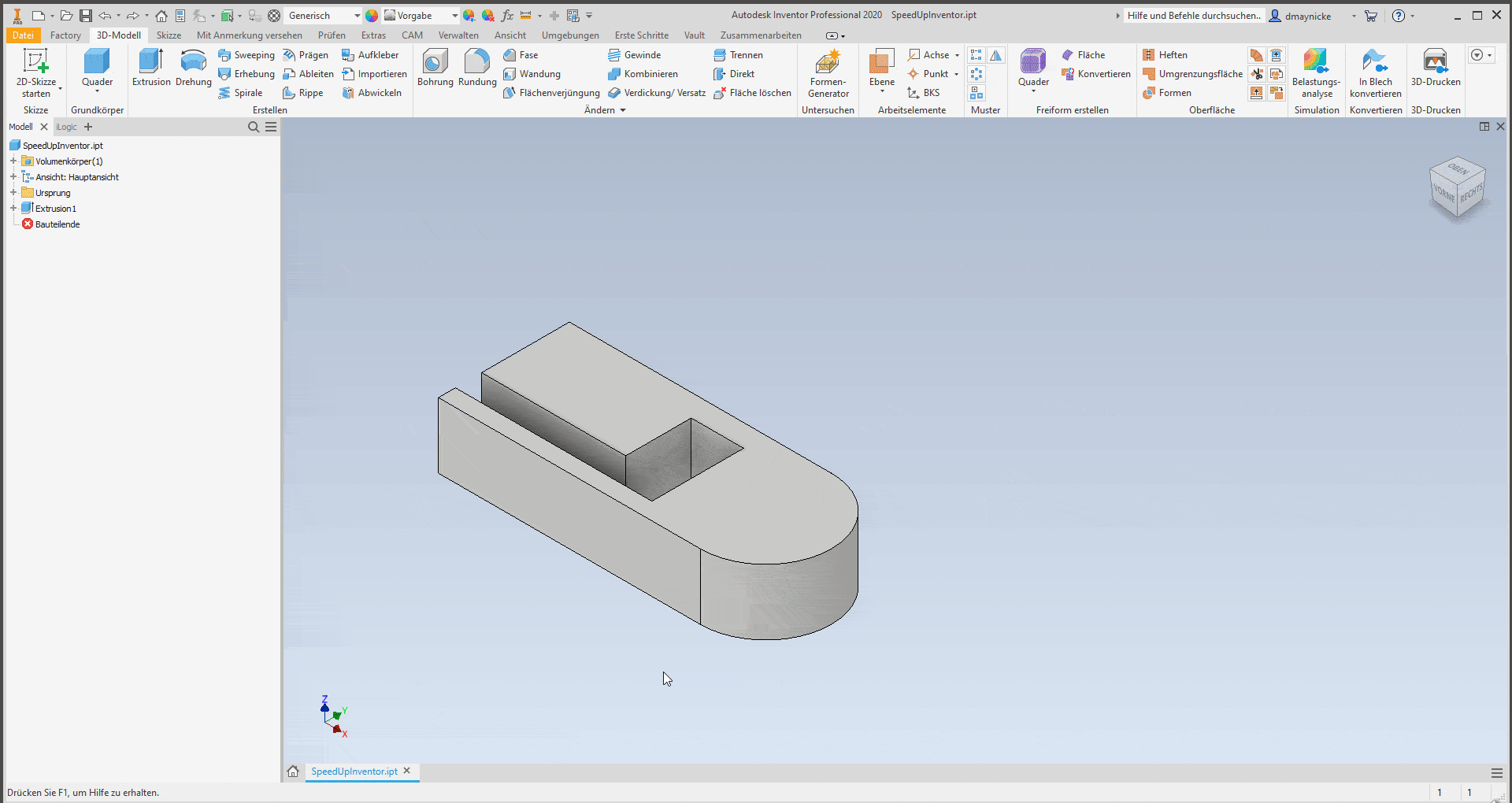1512x803 pixels.
Task: Save the document via quick access toolbar
Action: 86,15
